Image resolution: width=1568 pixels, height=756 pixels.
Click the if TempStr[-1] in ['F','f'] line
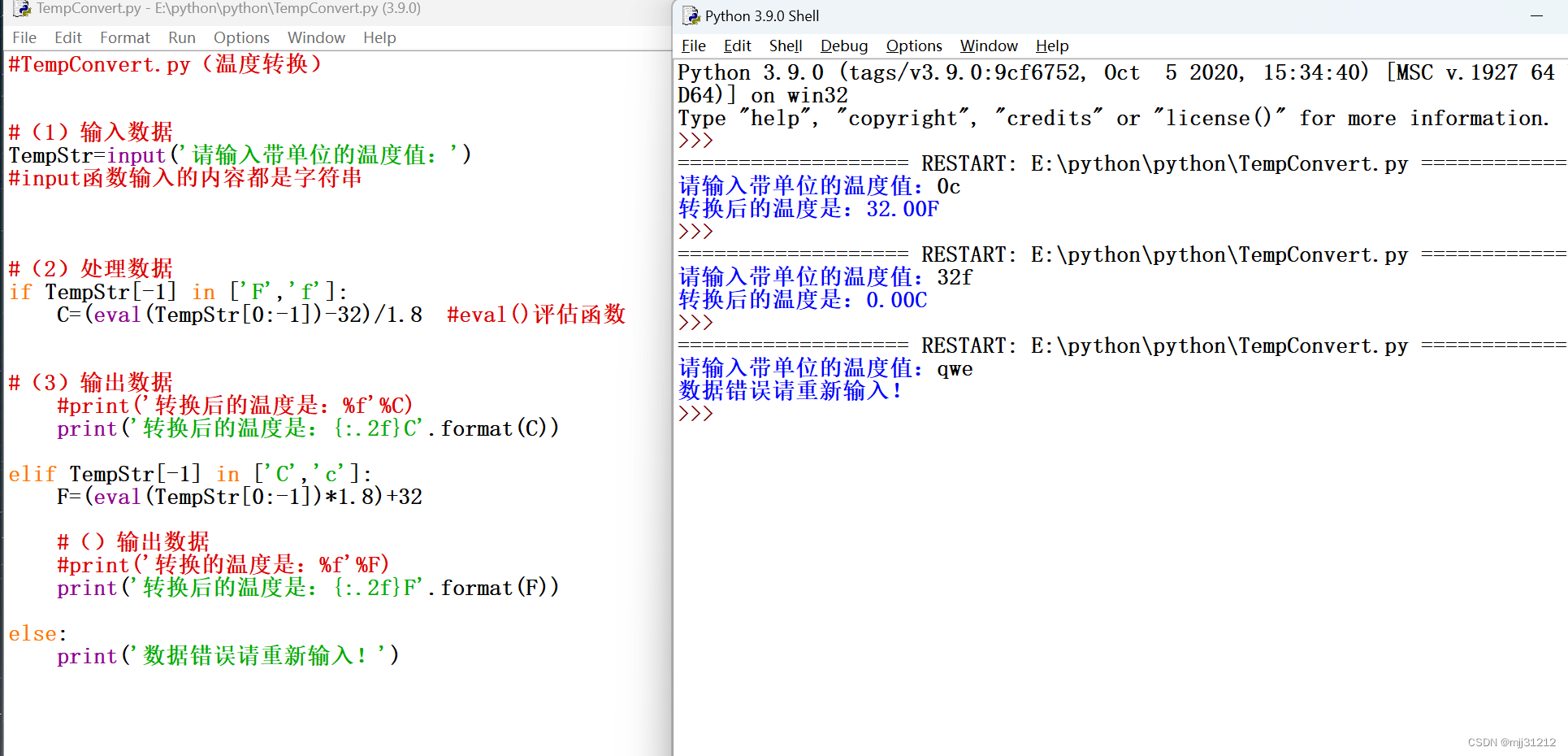178,291
